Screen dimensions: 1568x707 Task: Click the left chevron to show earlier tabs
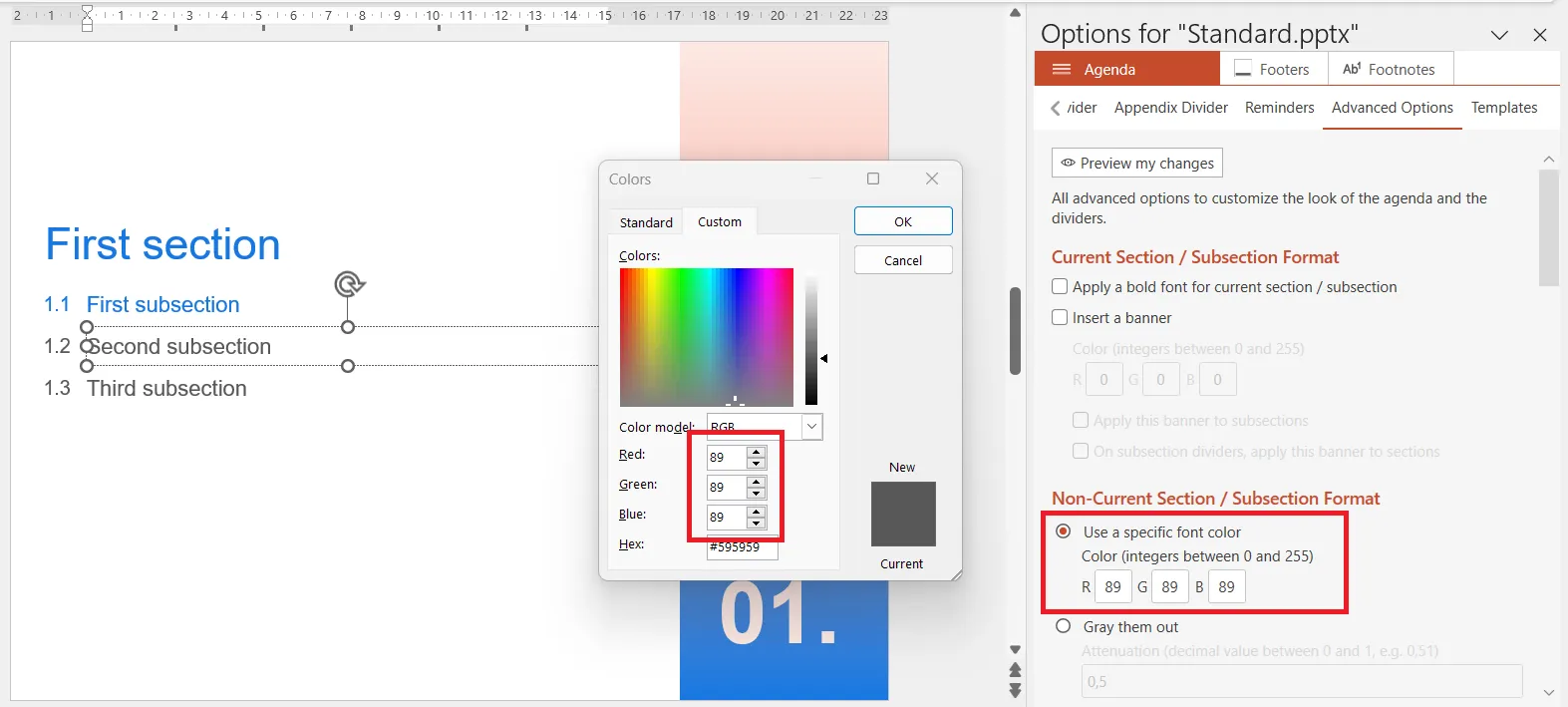[x=1056, y=108]
